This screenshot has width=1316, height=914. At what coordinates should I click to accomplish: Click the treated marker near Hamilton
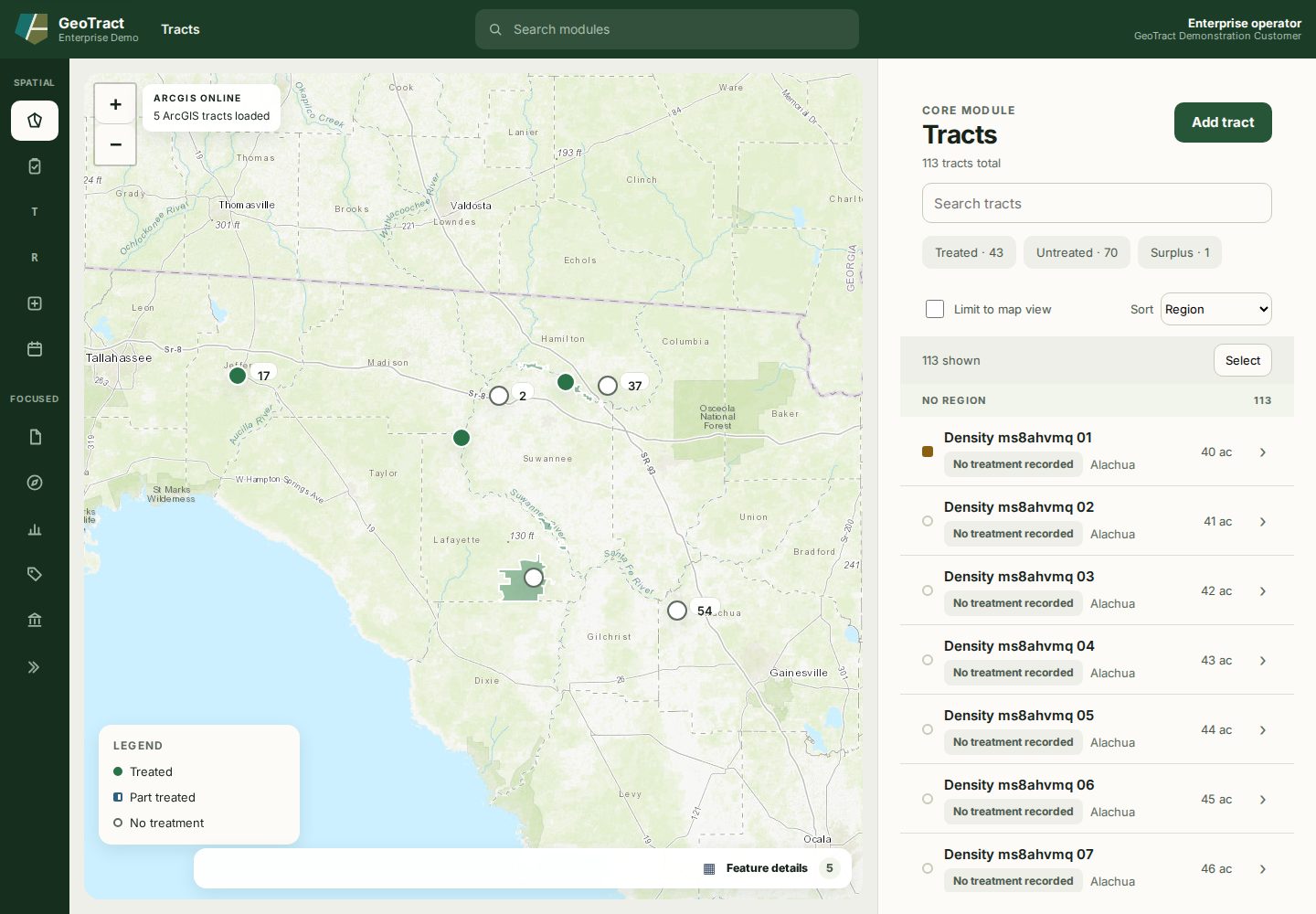[566, 382]
